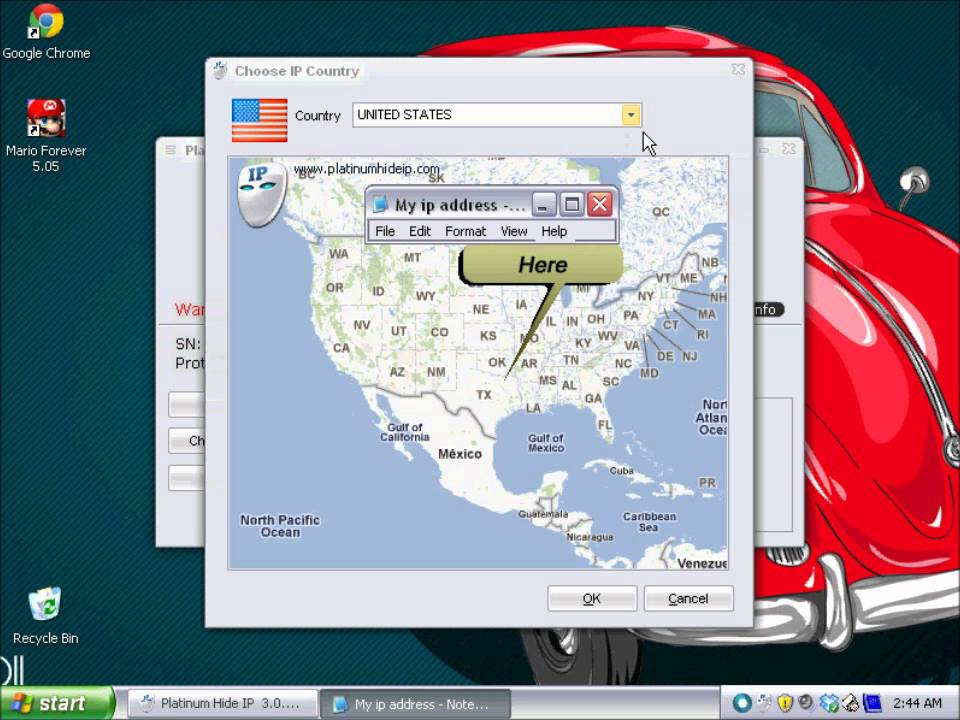This screenshot has width=960, height=720.
Task: Click the OK button
Action: 592,598
